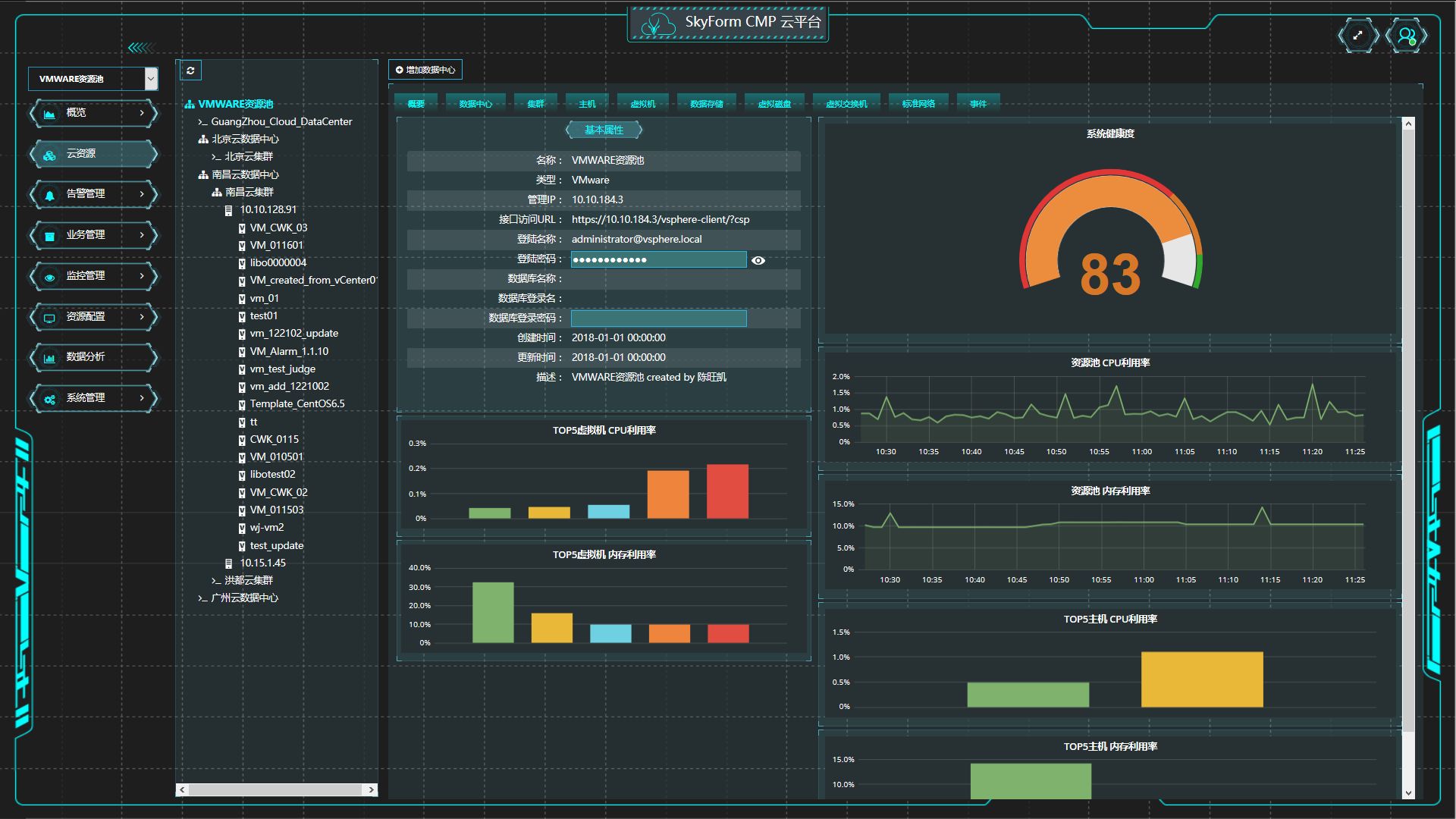Expand the 洪都云集群 tree node
Screen dimensions: 1456x819
[x=216, y=581]
